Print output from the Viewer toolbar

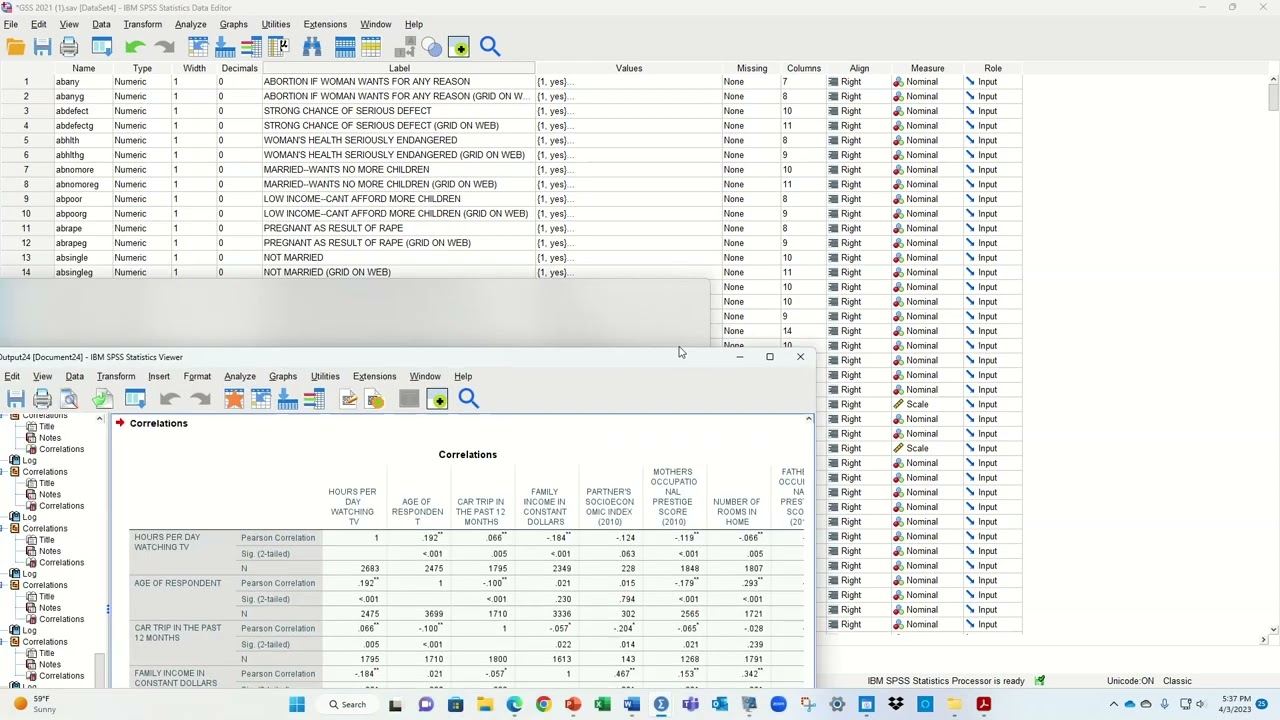[42, 400]
